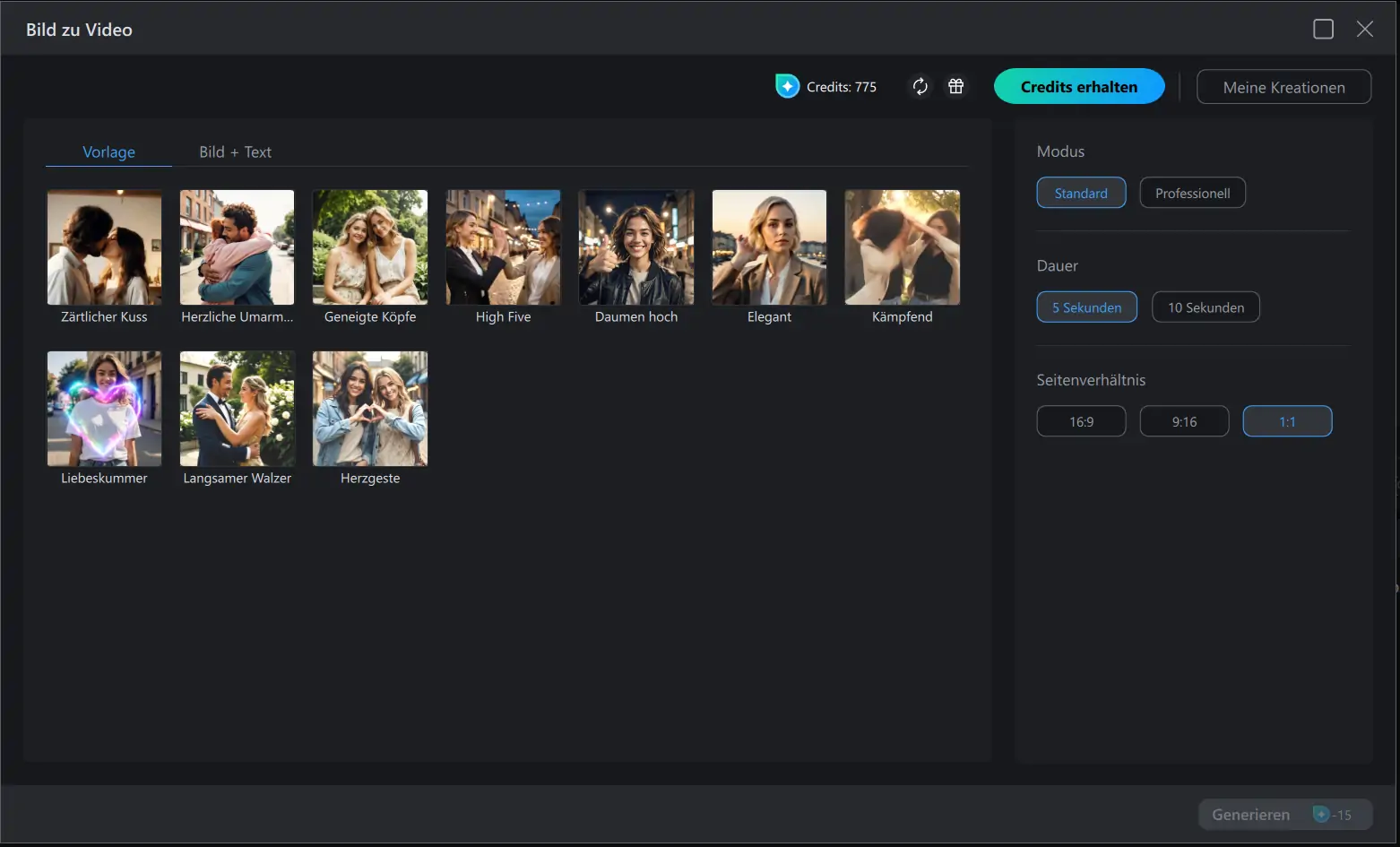
Task: Choose 10 Sekunden duration
Action: (1206, 307)
